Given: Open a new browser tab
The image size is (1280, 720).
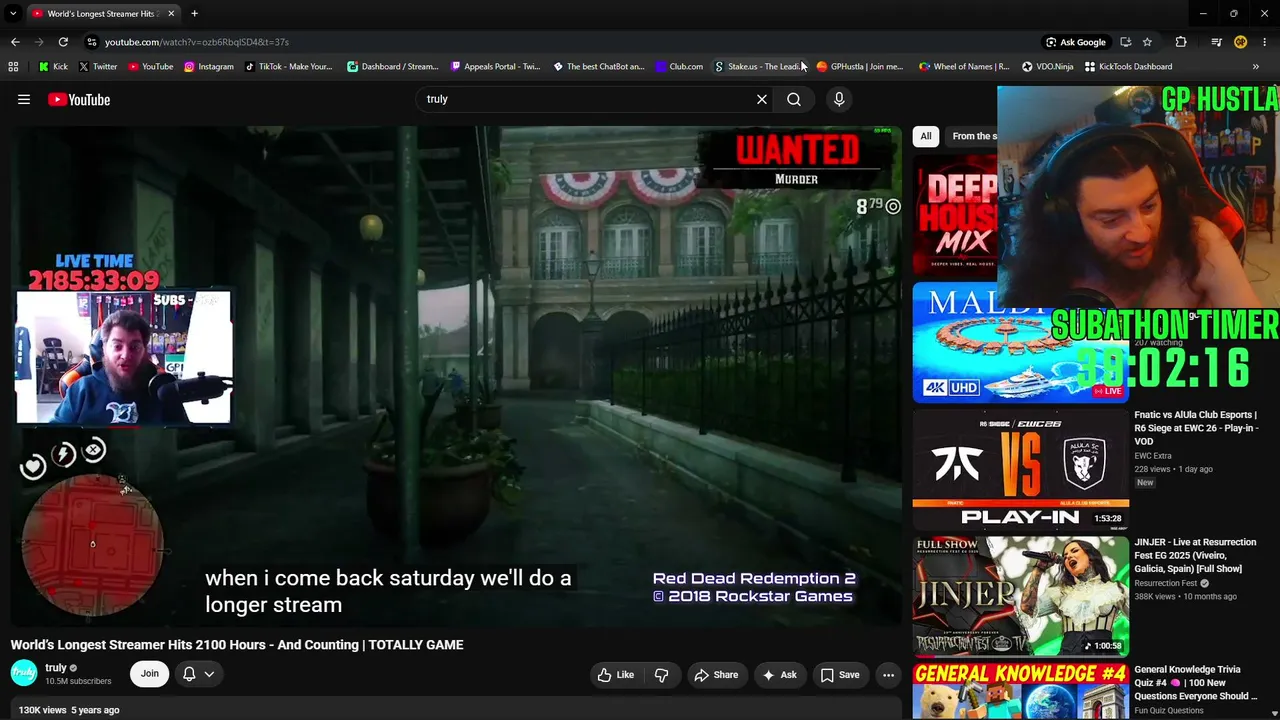Looking at the screenshot, I should click(194, 13).
